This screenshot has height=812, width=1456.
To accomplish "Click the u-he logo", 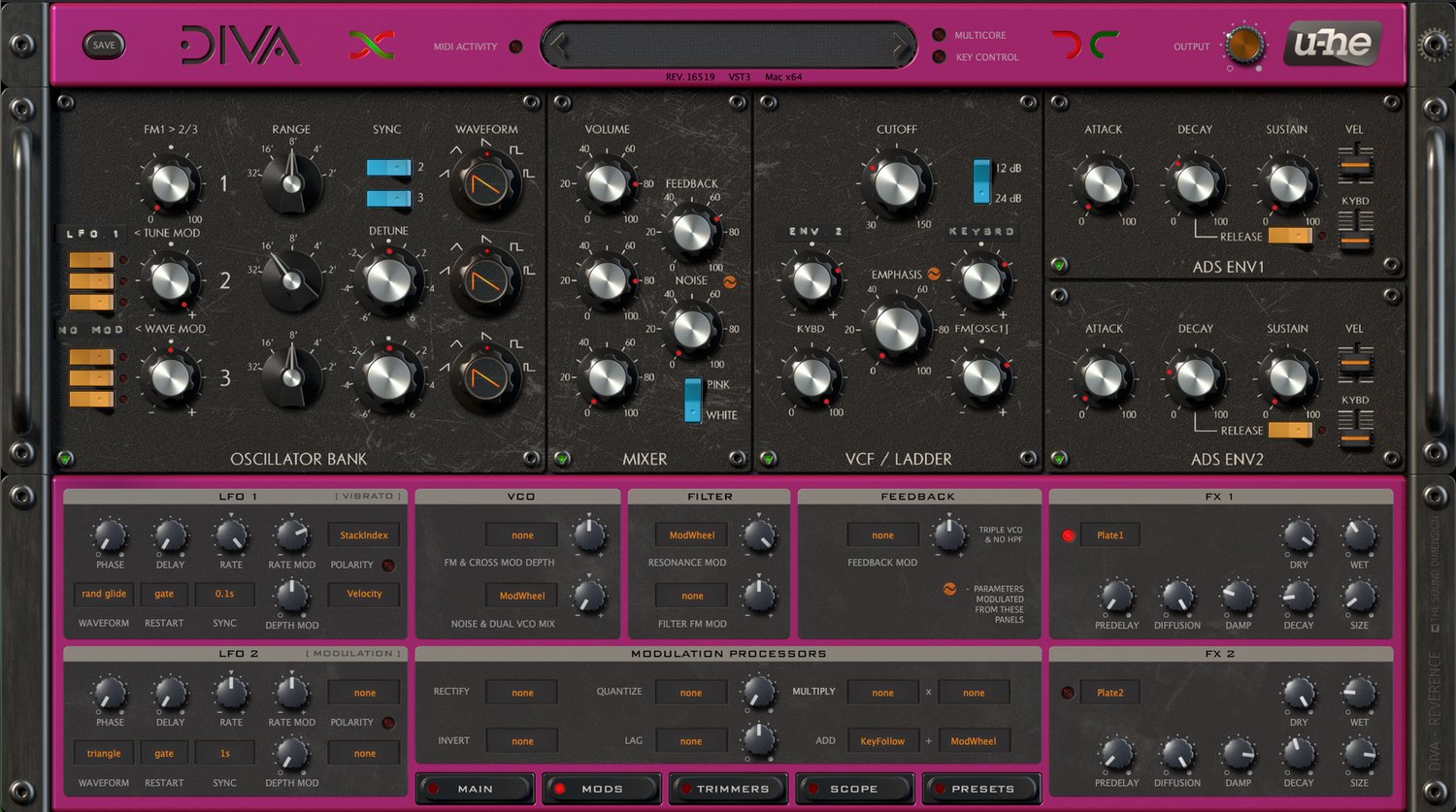I will coord(1332,43).
